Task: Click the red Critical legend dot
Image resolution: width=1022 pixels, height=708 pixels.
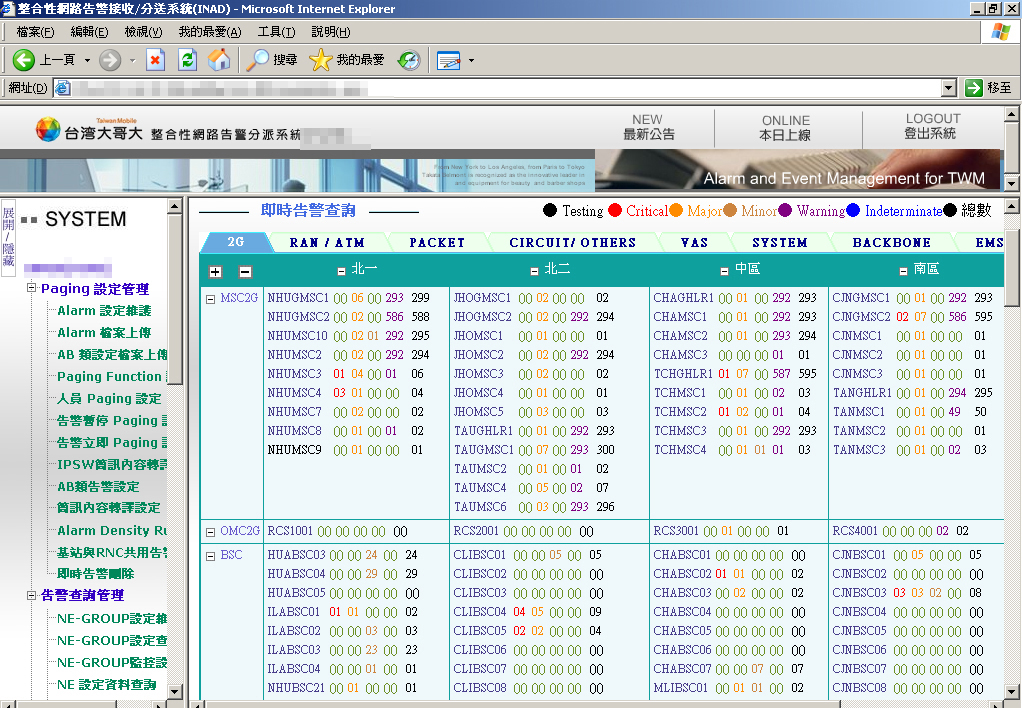Action: 615,211
